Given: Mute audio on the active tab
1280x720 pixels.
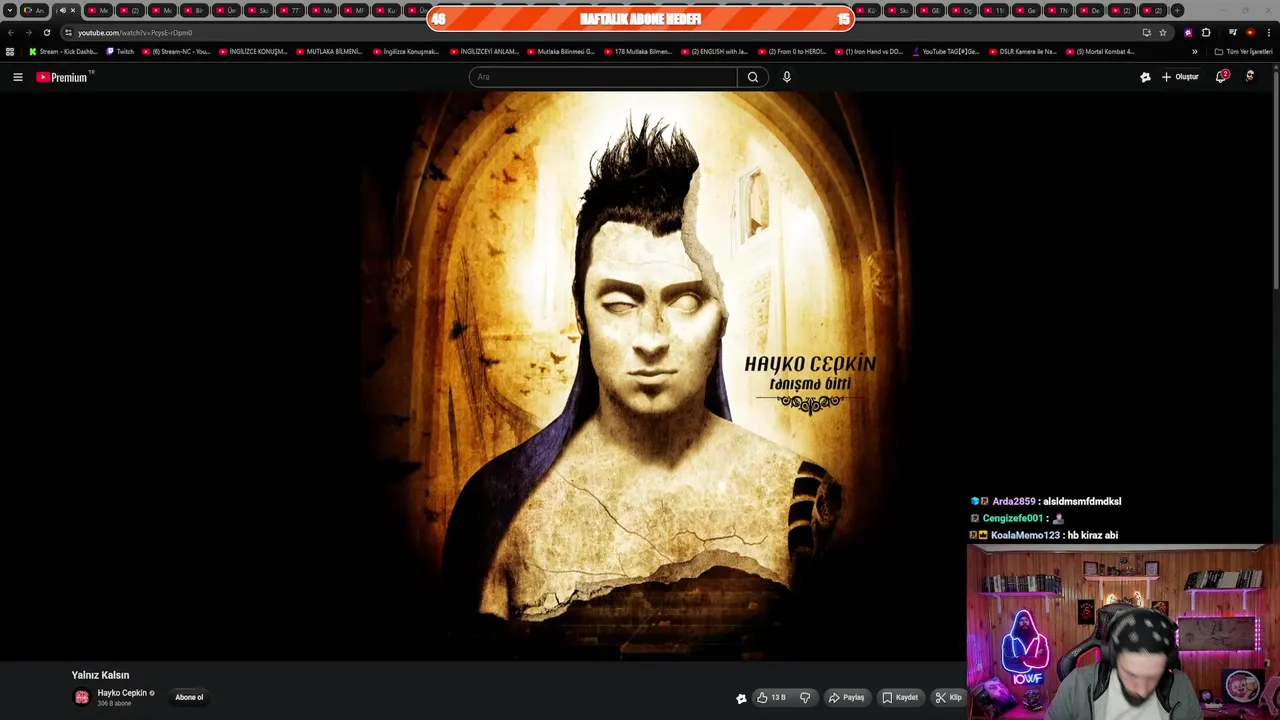Looking at the screenshot, I should [62, 10].
